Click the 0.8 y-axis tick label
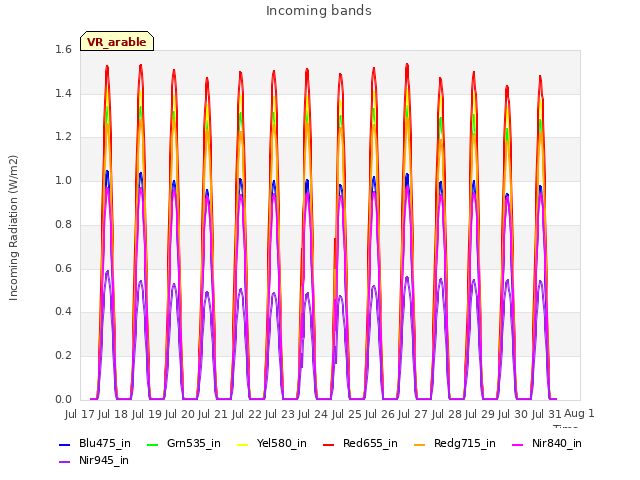 coord(63,224)
